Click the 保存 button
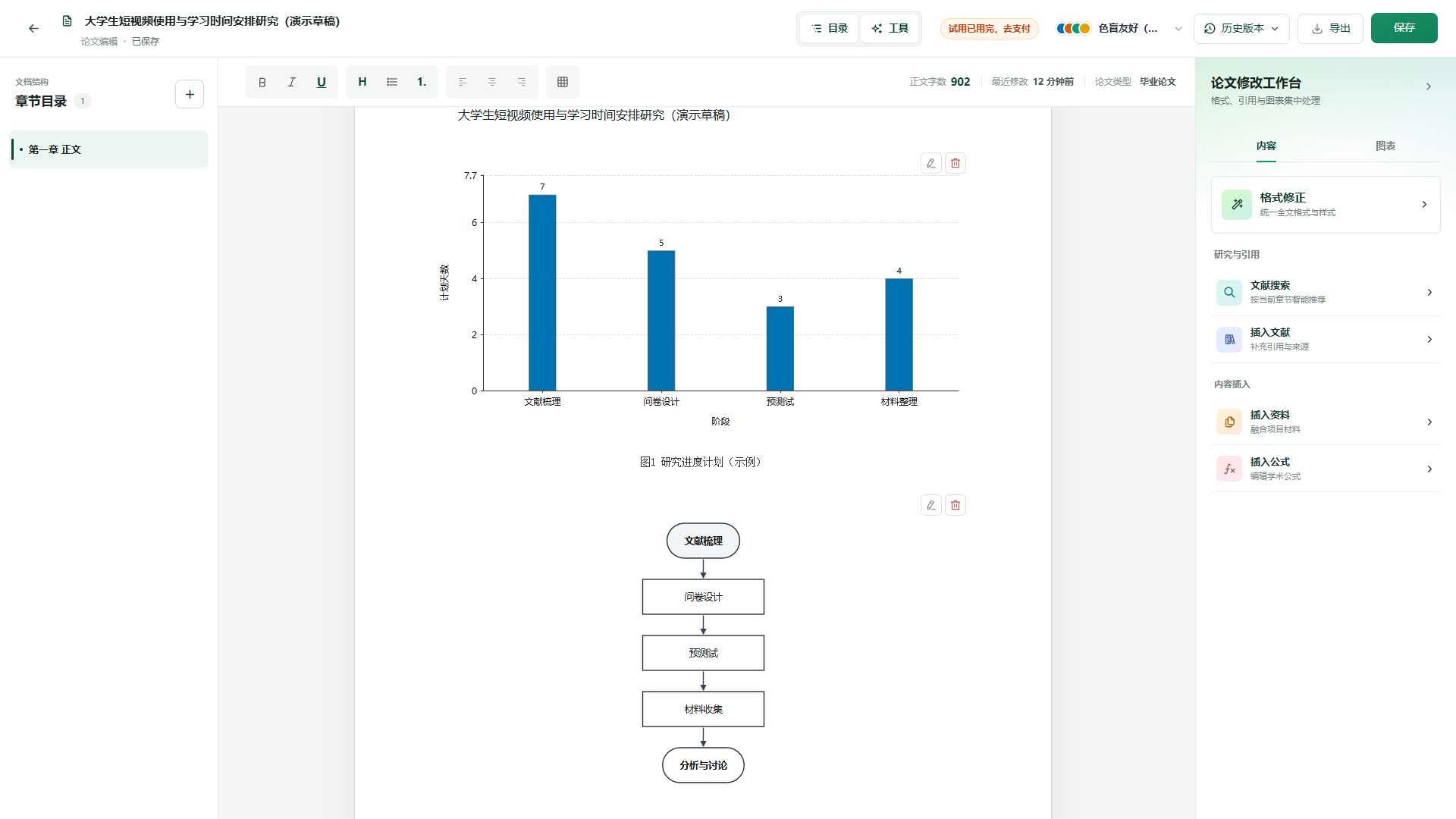 pos(1404,28)
